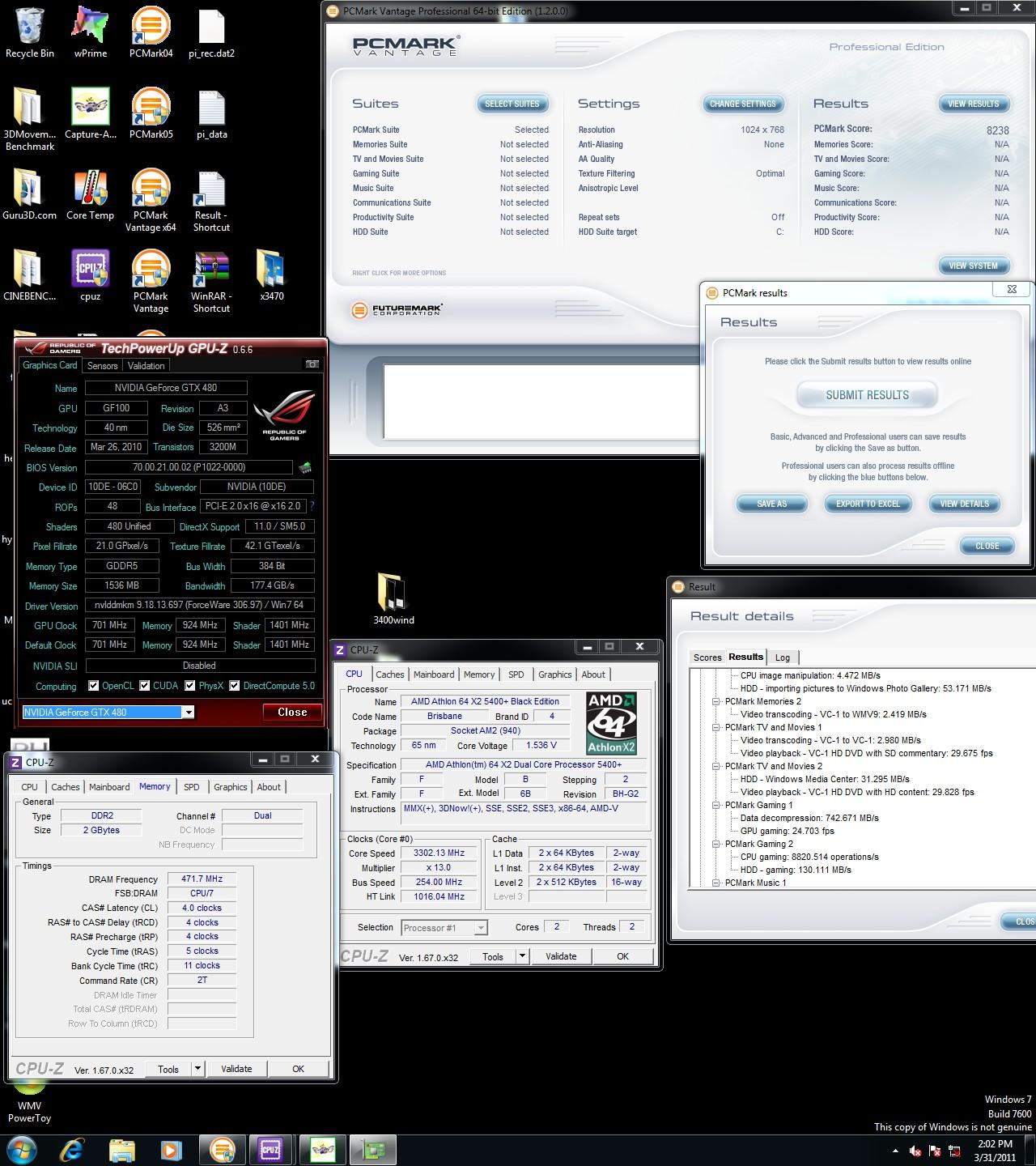Click EXPORT TO EXCEL button

(x=868, y=504)
